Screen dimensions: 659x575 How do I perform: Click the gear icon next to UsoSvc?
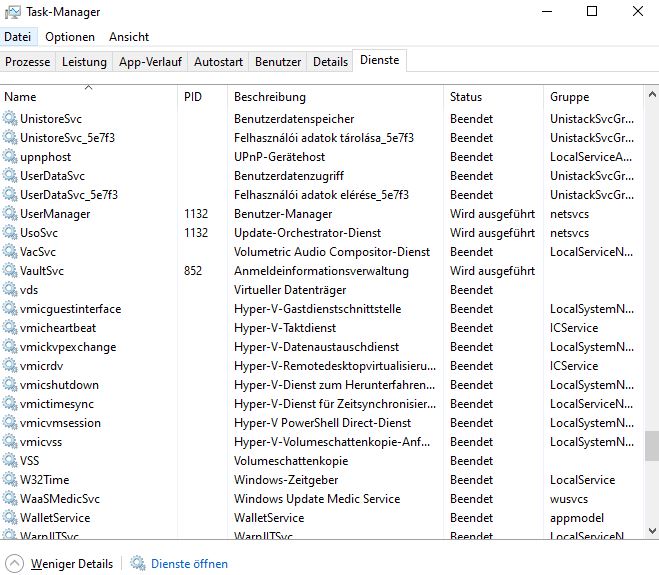[10, 232]
